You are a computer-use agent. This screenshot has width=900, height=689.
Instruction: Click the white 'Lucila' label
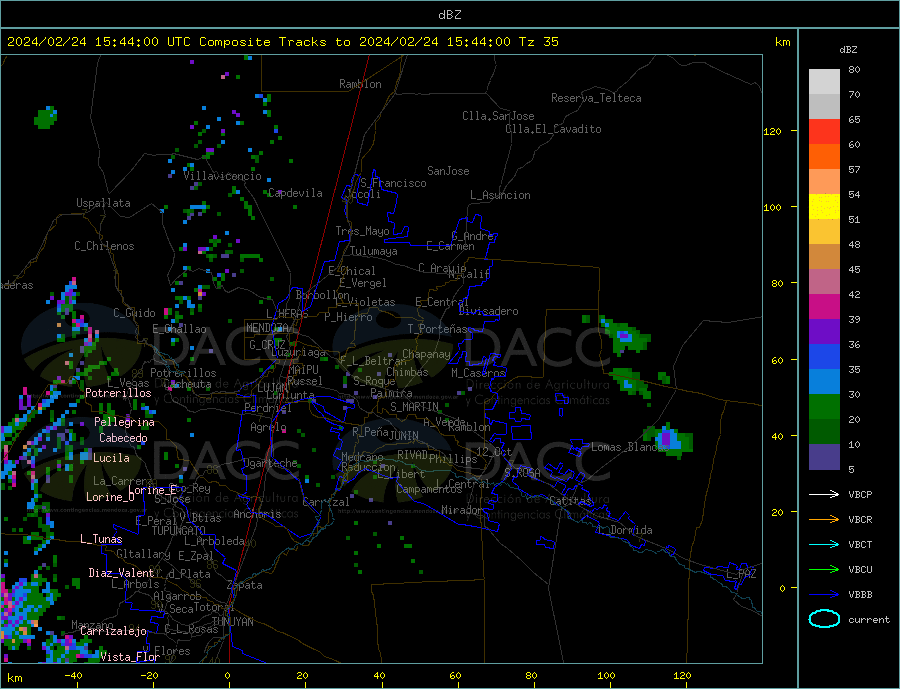tap(111, 458)
